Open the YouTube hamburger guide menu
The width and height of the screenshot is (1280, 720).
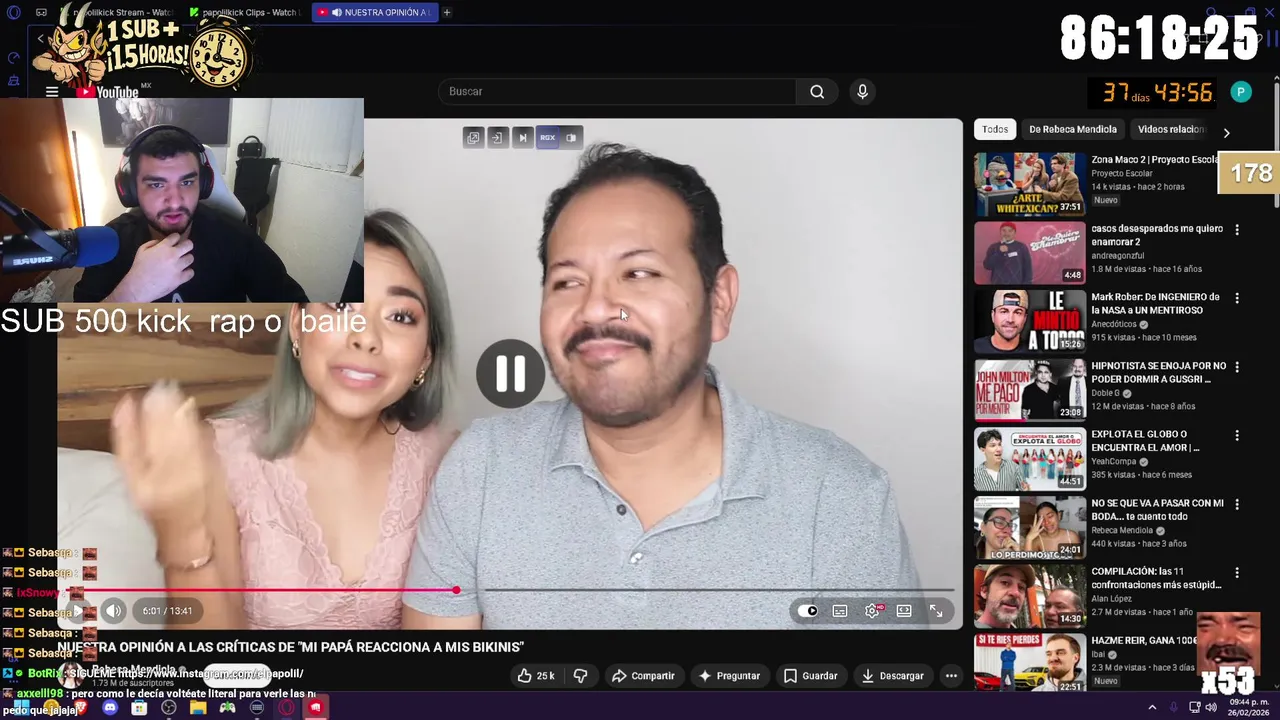(51, 91)
